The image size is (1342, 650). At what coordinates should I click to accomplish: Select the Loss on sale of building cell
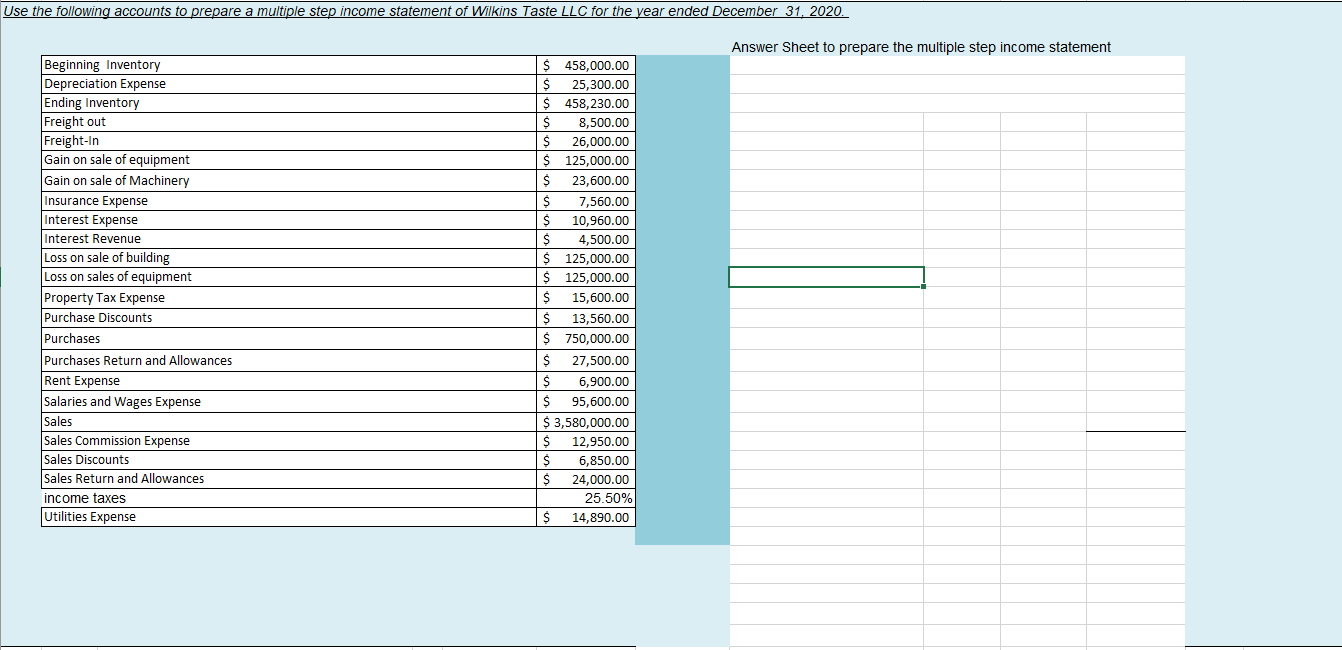point(290,258)
